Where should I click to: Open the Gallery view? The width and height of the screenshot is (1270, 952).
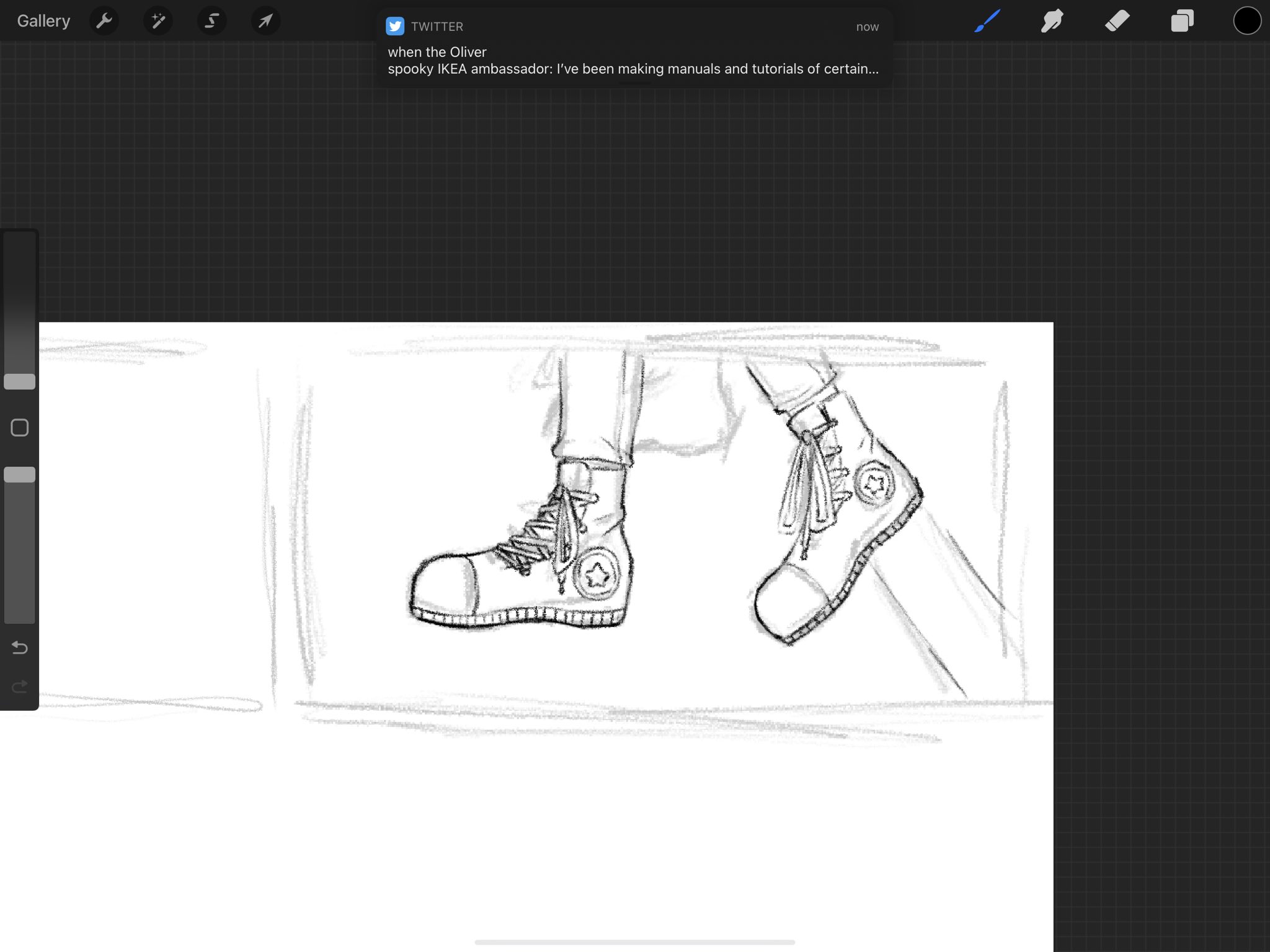[43, 21]
